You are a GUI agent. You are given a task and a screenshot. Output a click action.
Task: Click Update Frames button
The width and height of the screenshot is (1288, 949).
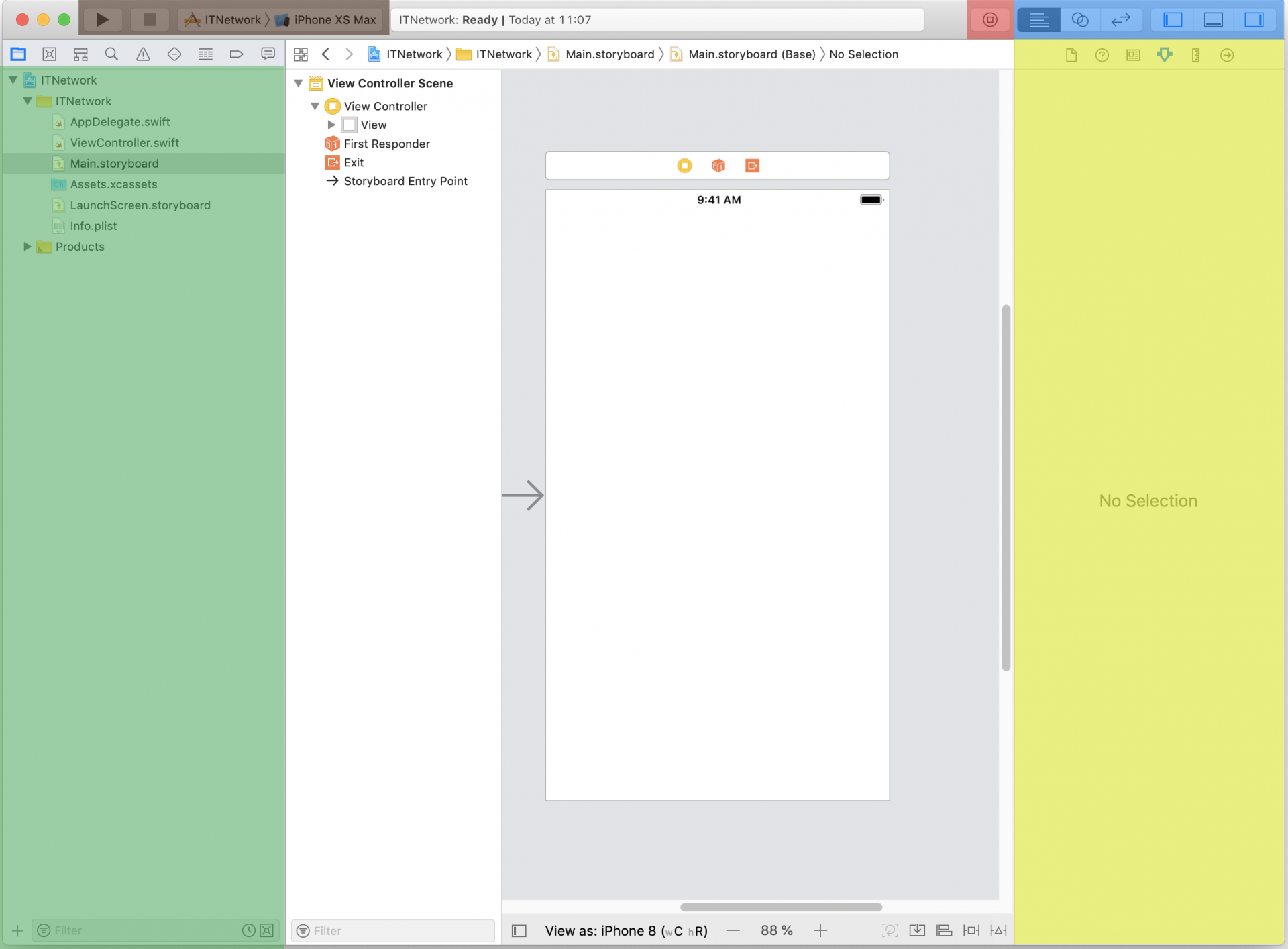click(x=890, y=930)
